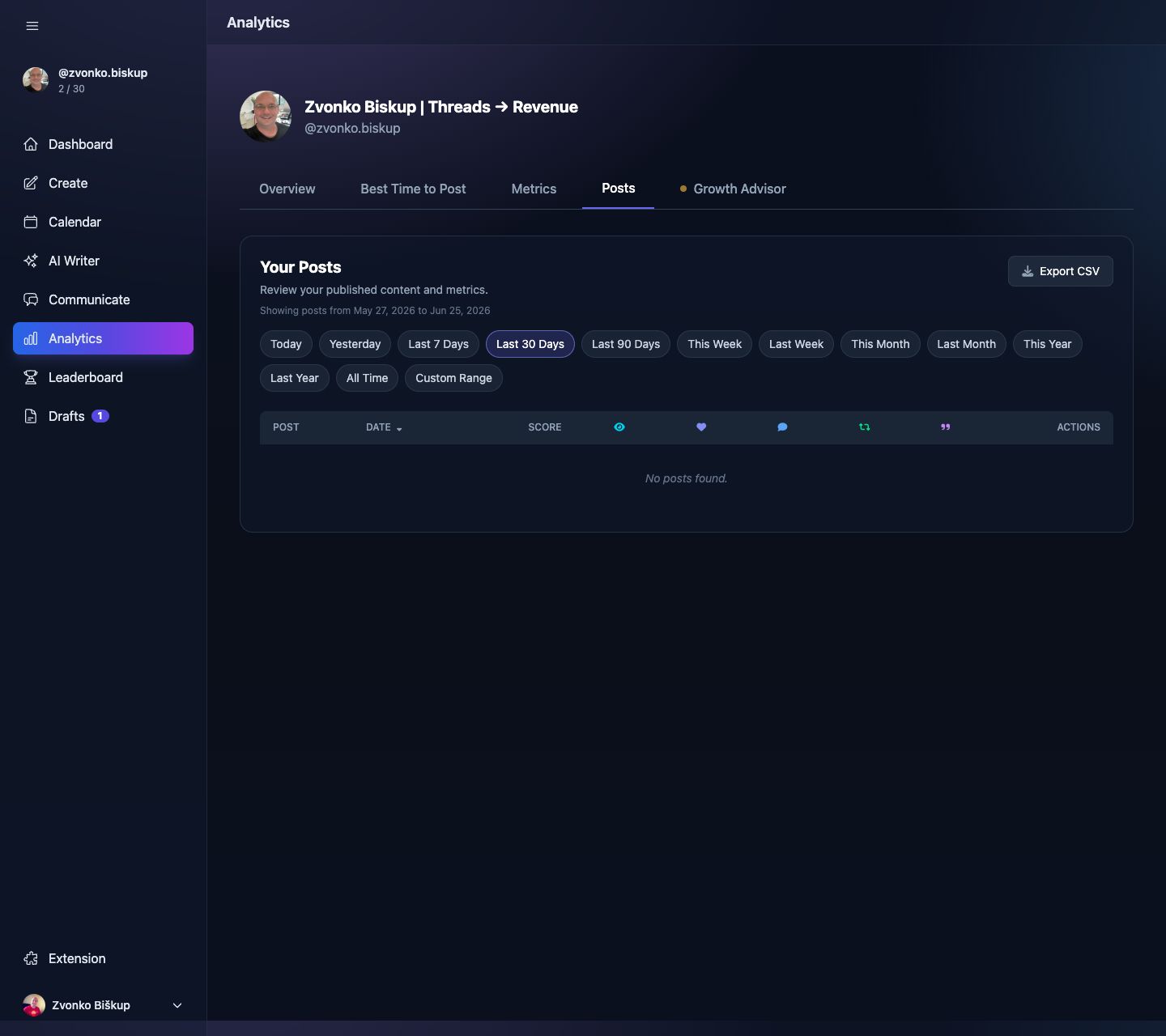Click the download icon on Export CSV
Viewport: 1166px width, 1036px height.
1028,271
